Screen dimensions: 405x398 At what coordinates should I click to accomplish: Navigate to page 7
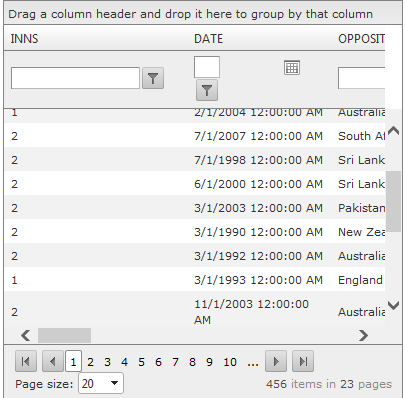click(175, 362)
